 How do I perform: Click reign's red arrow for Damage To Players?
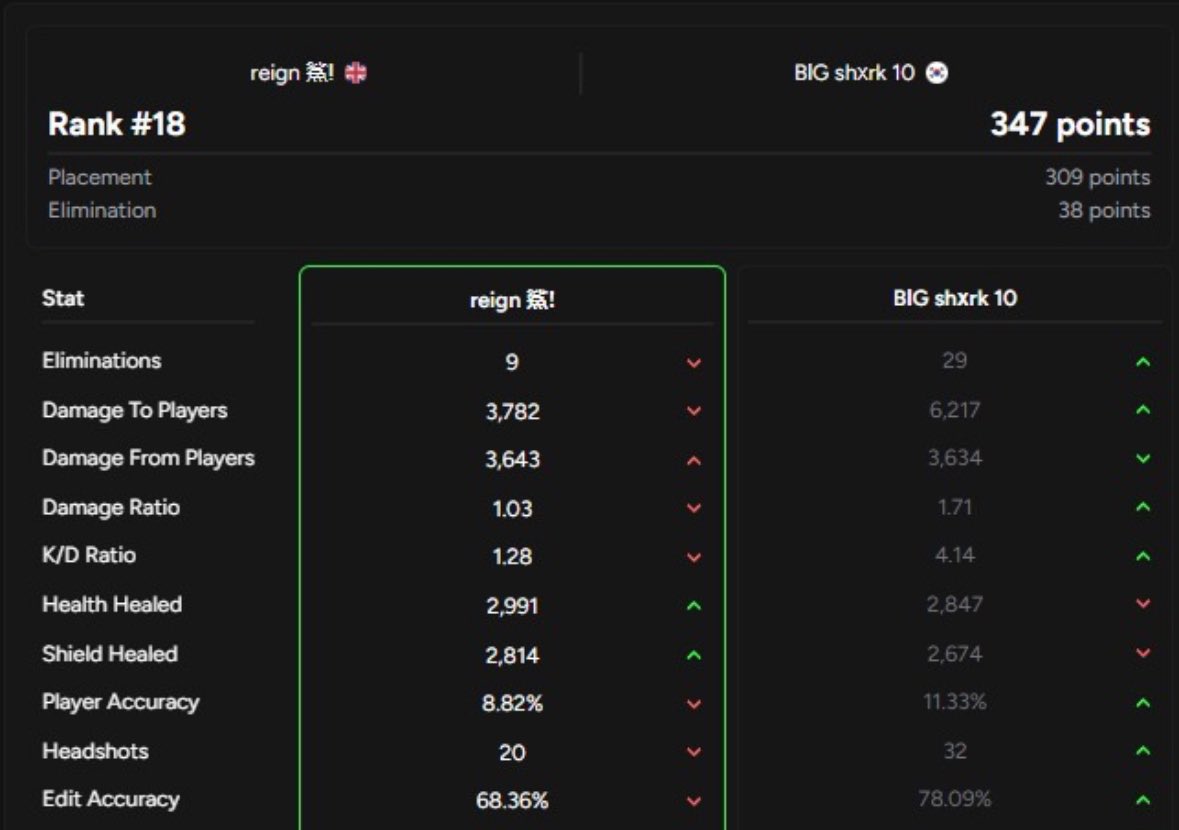coord(694,411)
